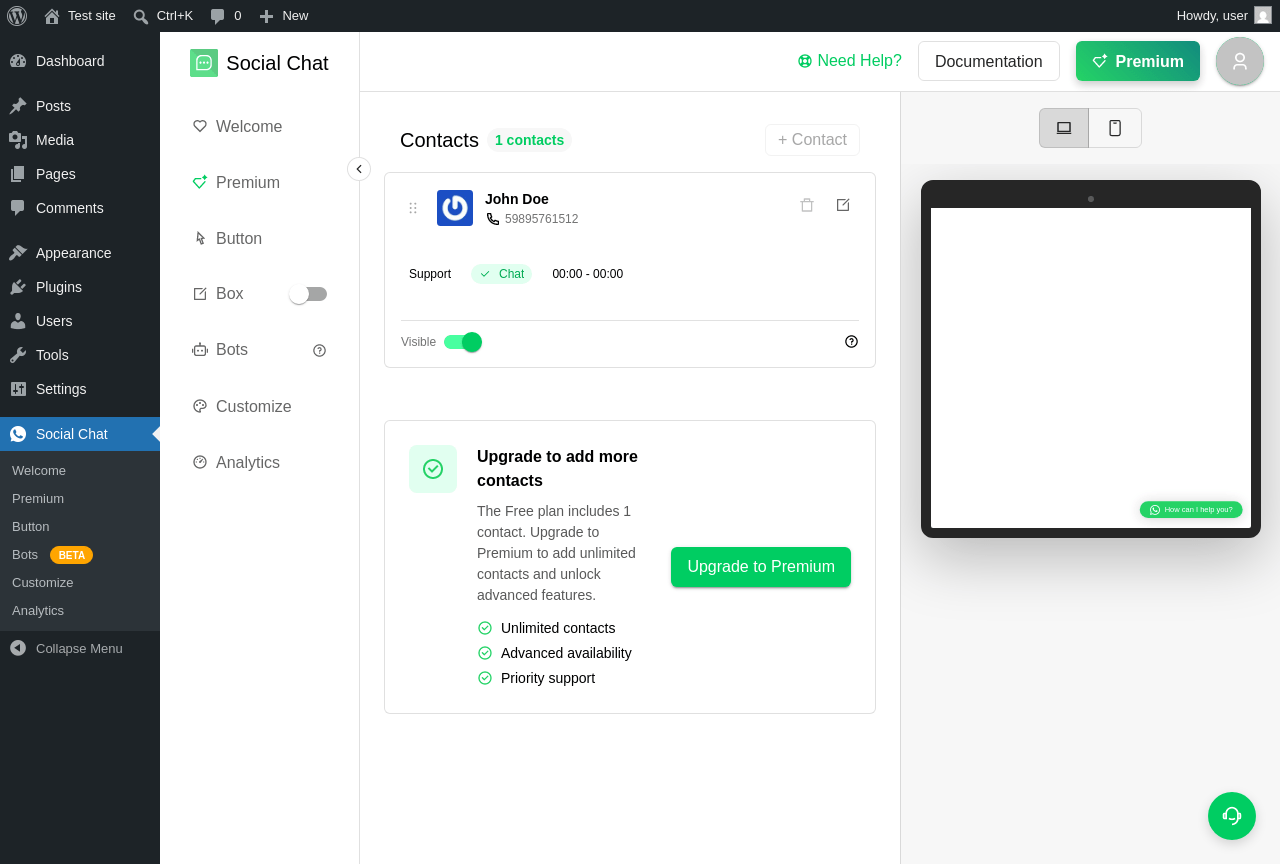Select Social Chat in the admin sidebar
The image size is (1280, 864).
80,434
